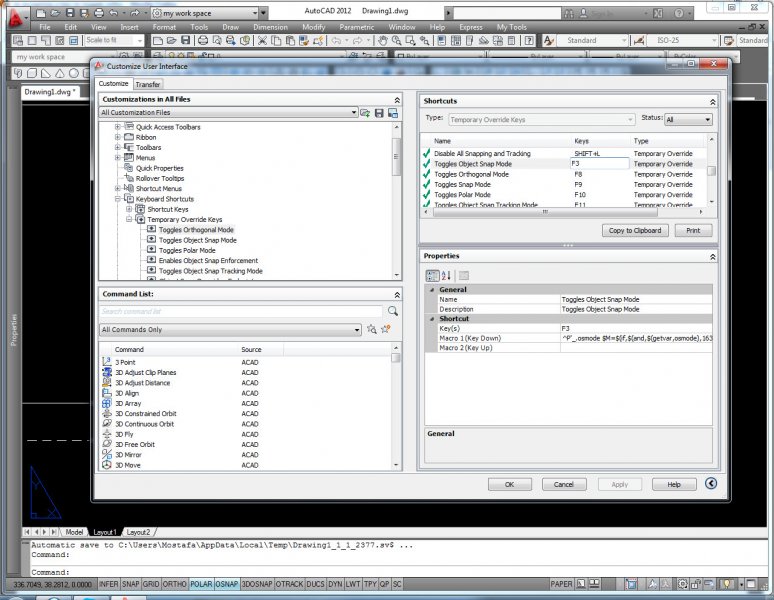Viewport: 774px width, 600px height.
Task: Click Find command or text icon
Action: coord(372,329)
